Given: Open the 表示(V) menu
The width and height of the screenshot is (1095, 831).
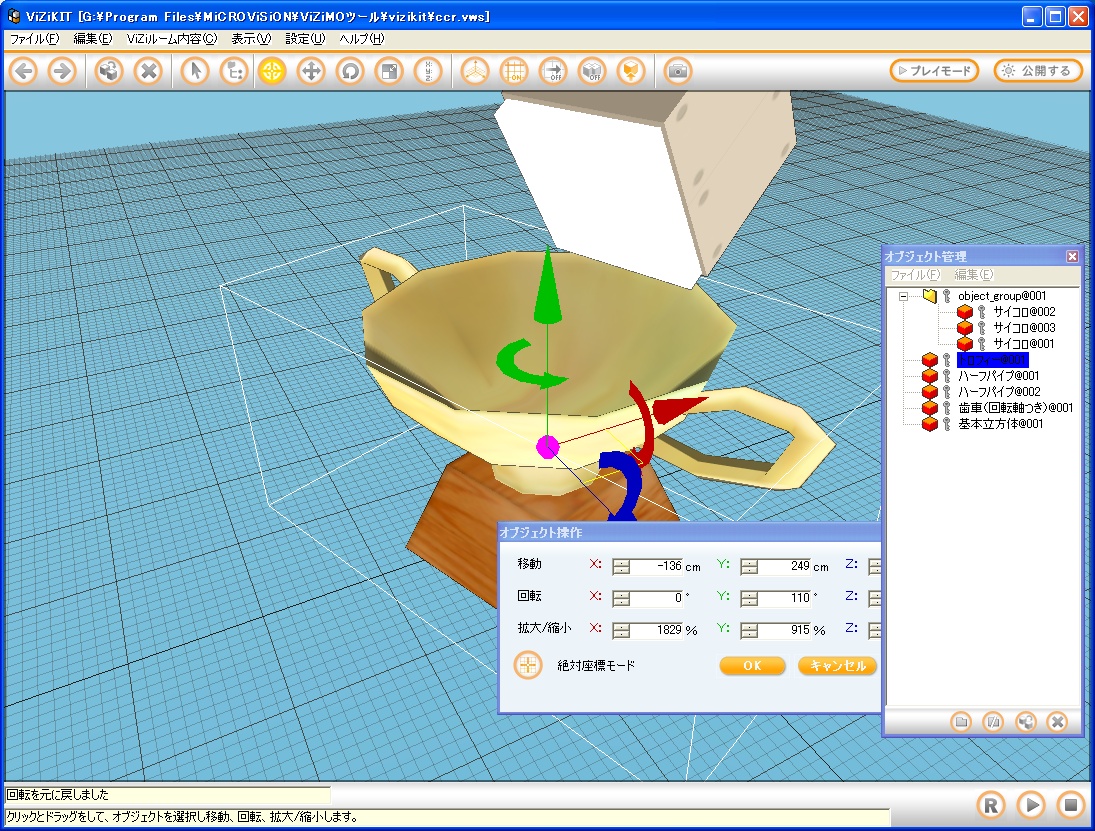Looking at the screenshot, I should point(250,39).
